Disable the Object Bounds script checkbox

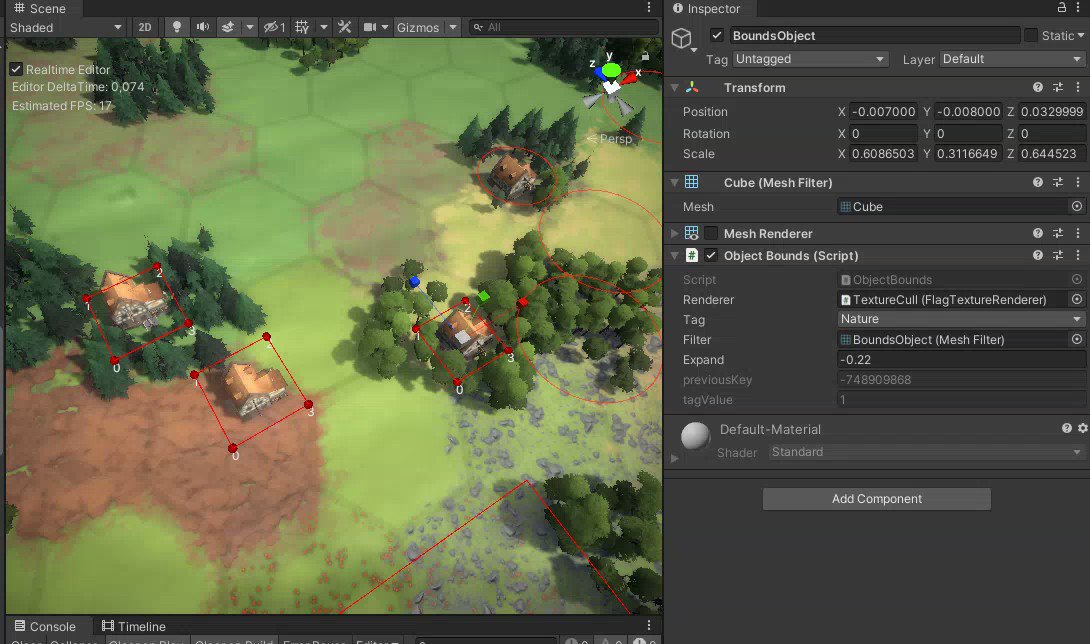tap(711, 255)
